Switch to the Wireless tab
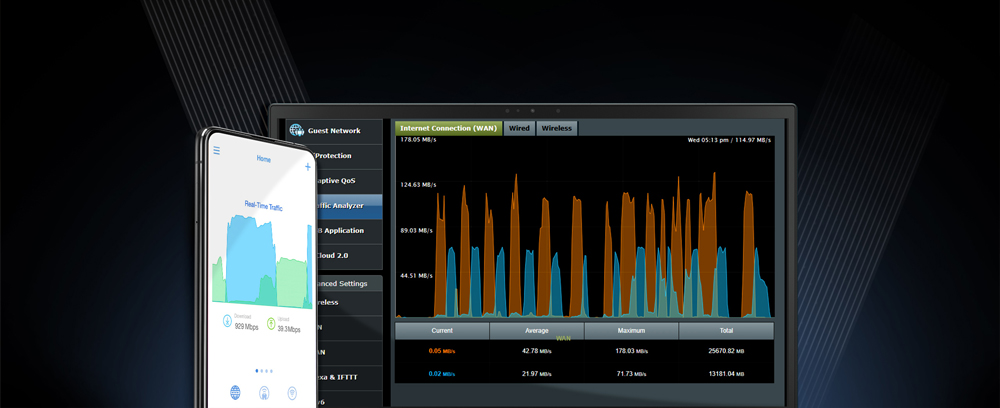The image size is (1000, 408). click(x=557, y=128)
